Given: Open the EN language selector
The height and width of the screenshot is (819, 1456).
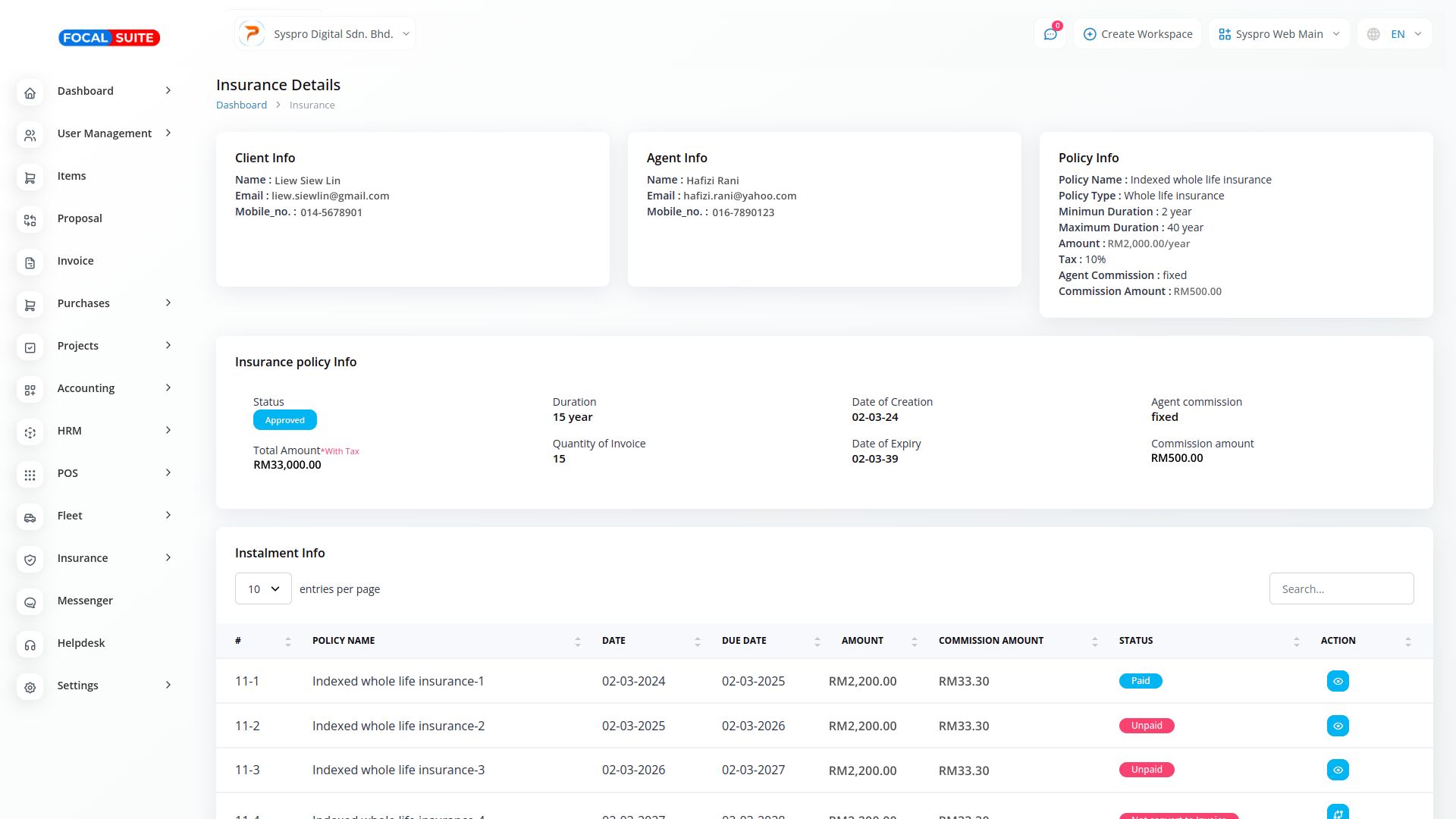Looking at the screenshot, I should pos(1395,34).
